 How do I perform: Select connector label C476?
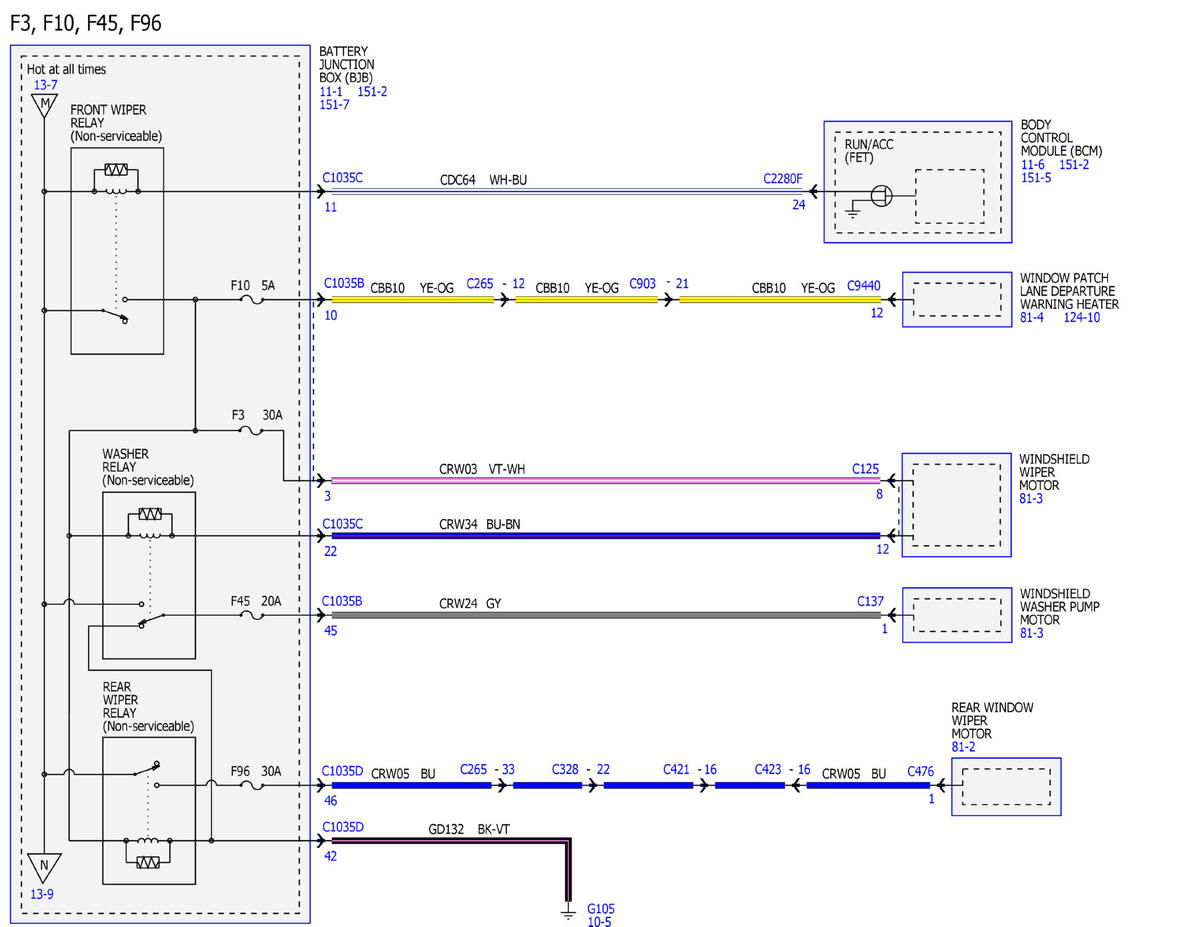[921, 772]
